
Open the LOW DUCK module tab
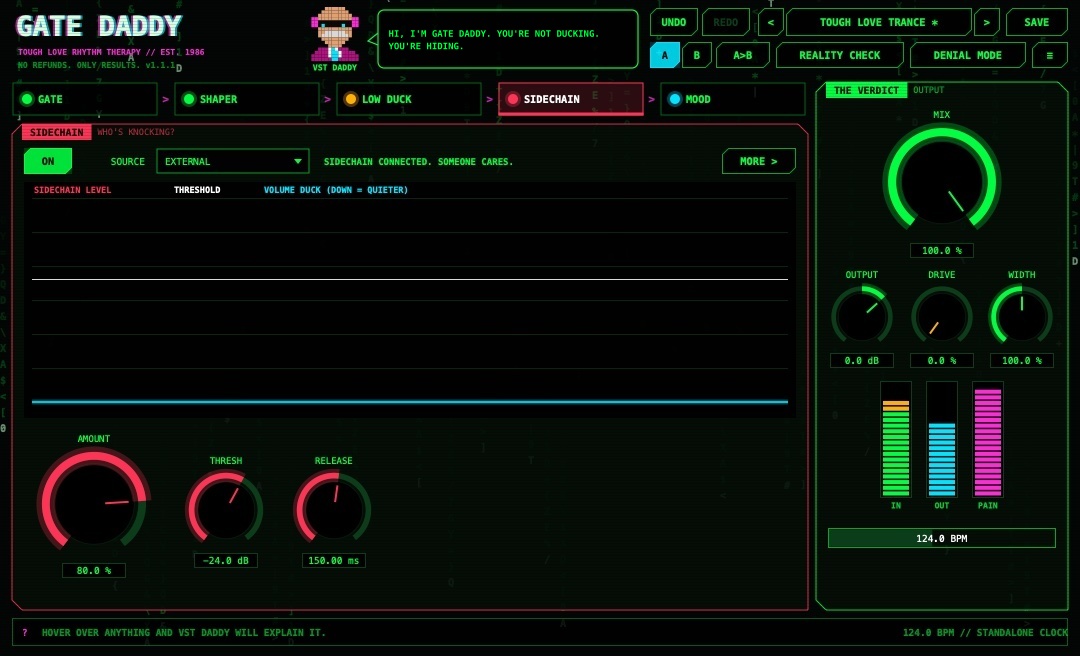408,99
